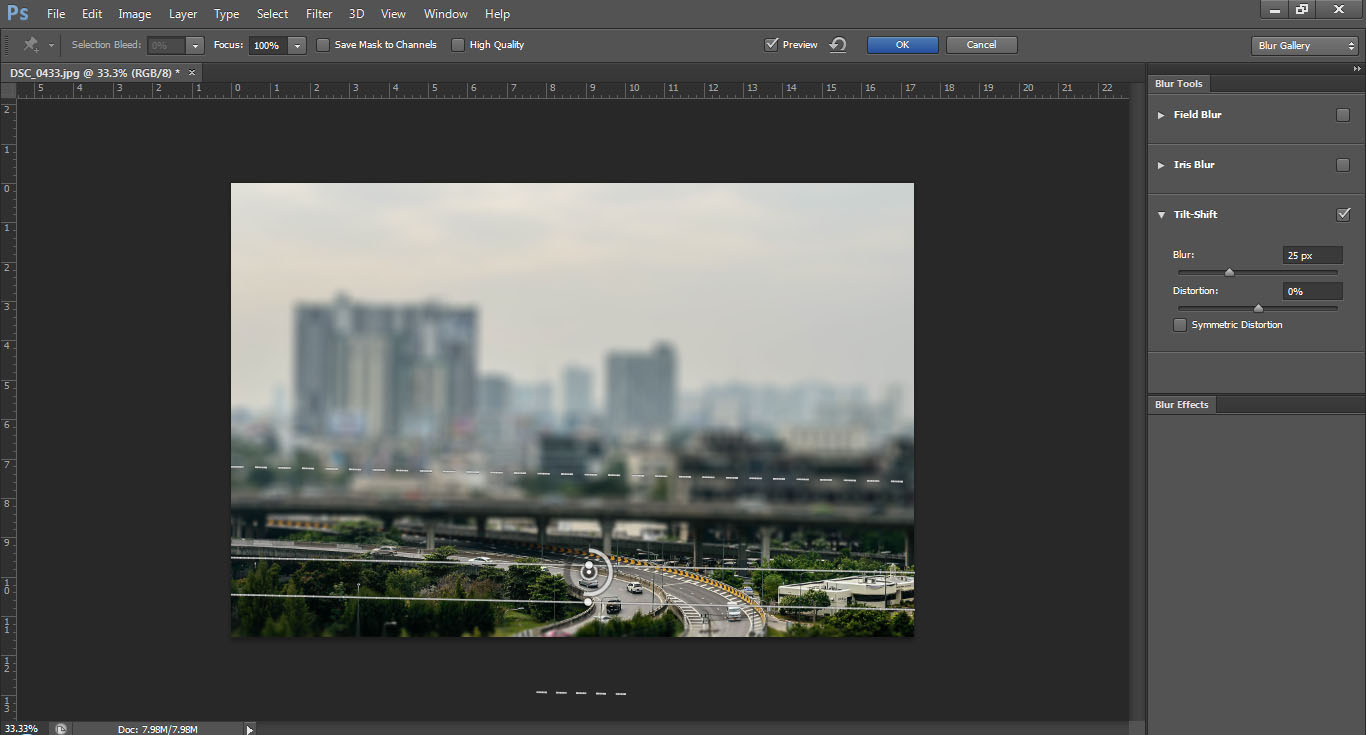Open the Filter menu
Screen dimensions: 1366x735
point(319,13)
